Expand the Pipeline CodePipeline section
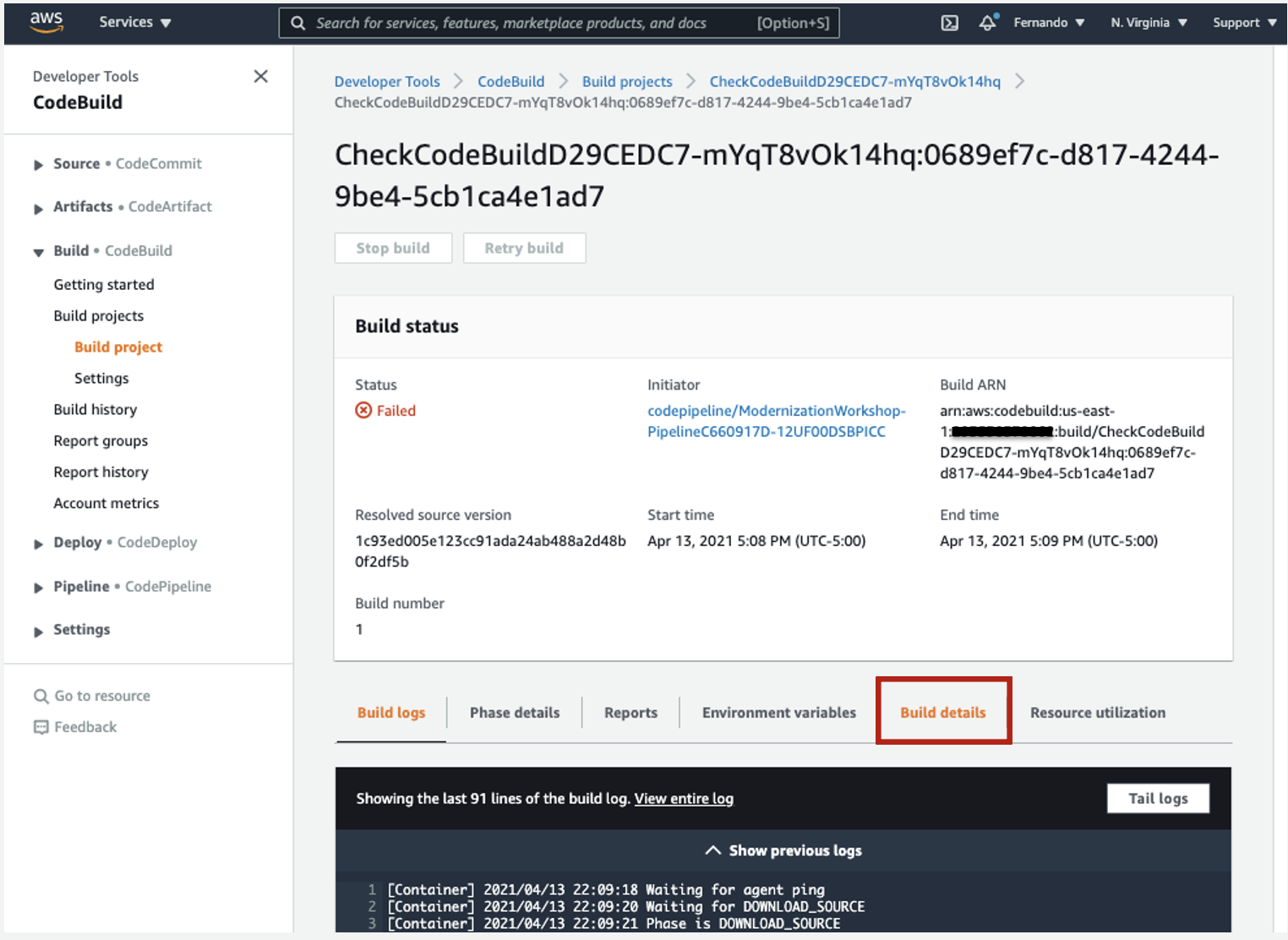Viewport: 1288px width, 940px height. tap(38, 587)
